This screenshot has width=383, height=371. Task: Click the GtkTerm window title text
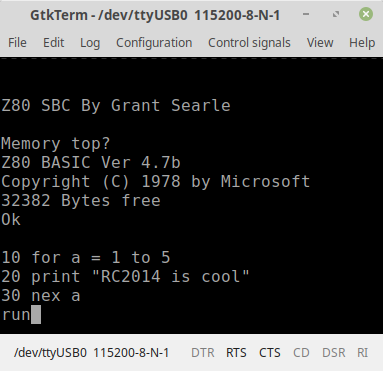click(155, 15)
